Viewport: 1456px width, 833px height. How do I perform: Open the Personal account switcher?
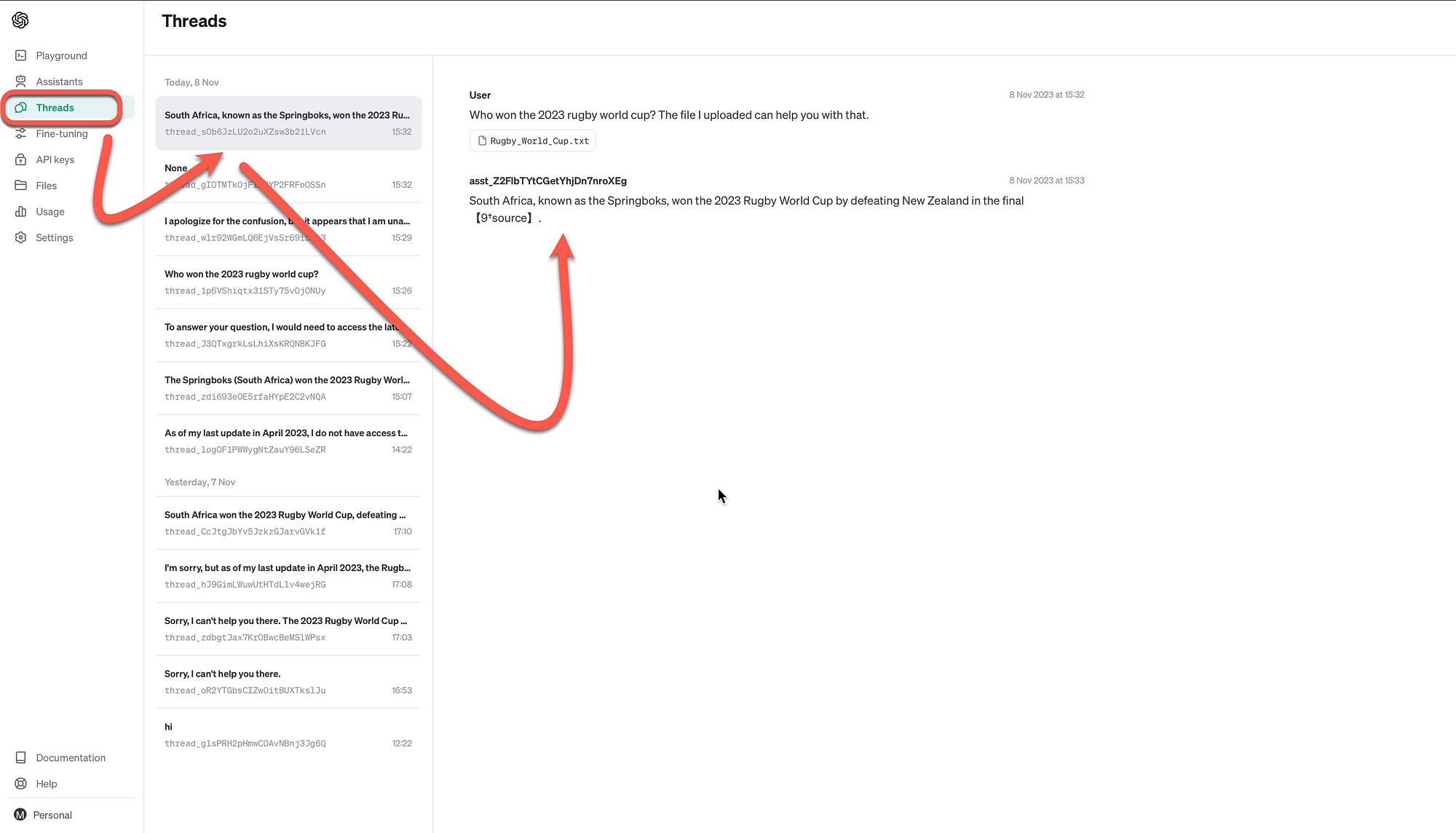coord(53,814)
